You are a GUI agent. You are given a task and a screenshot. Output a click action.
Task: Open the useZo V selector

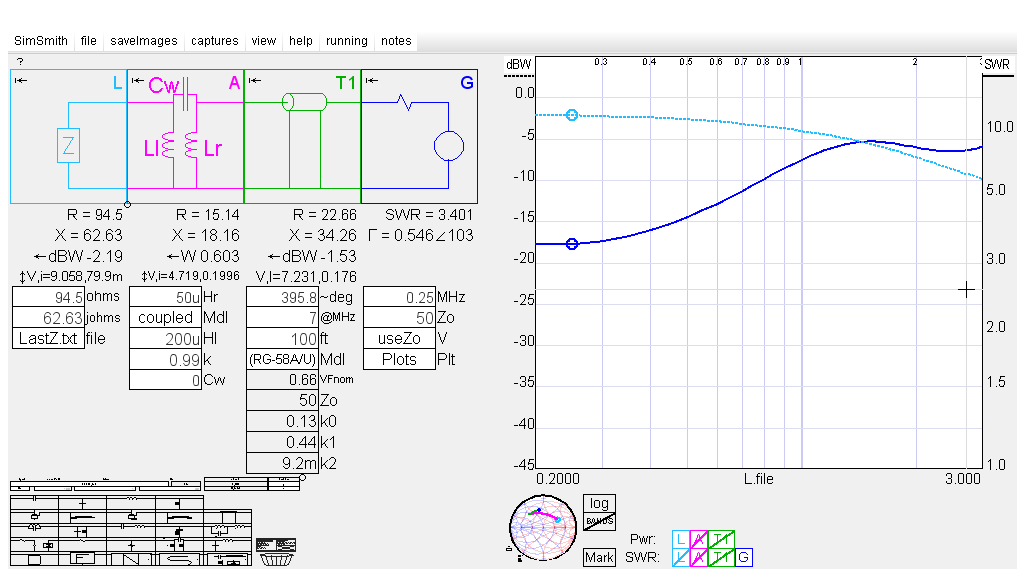(x=399, y=338)
